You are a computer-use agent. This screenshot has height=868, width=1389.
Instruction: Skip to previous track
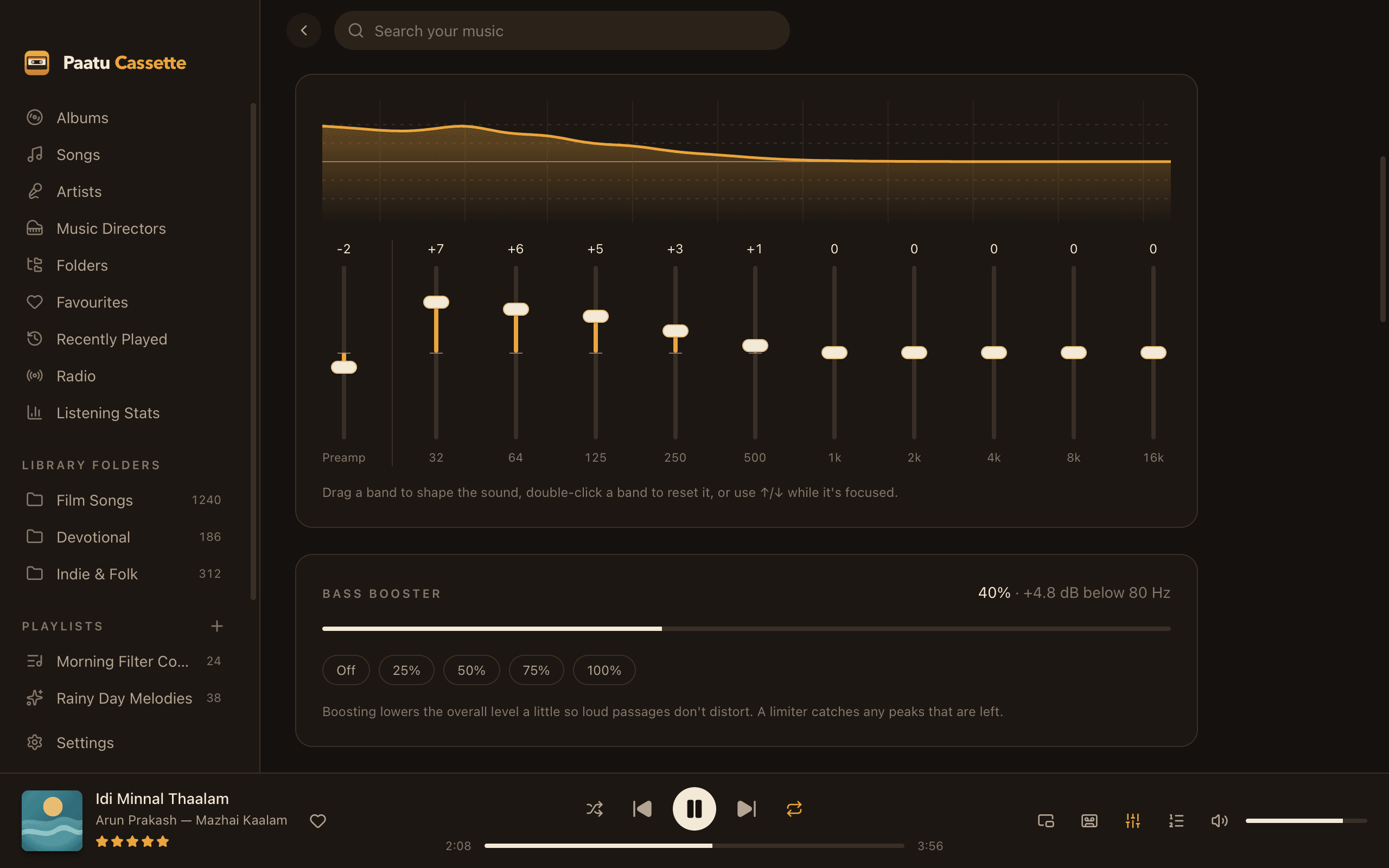coord(642,809)
